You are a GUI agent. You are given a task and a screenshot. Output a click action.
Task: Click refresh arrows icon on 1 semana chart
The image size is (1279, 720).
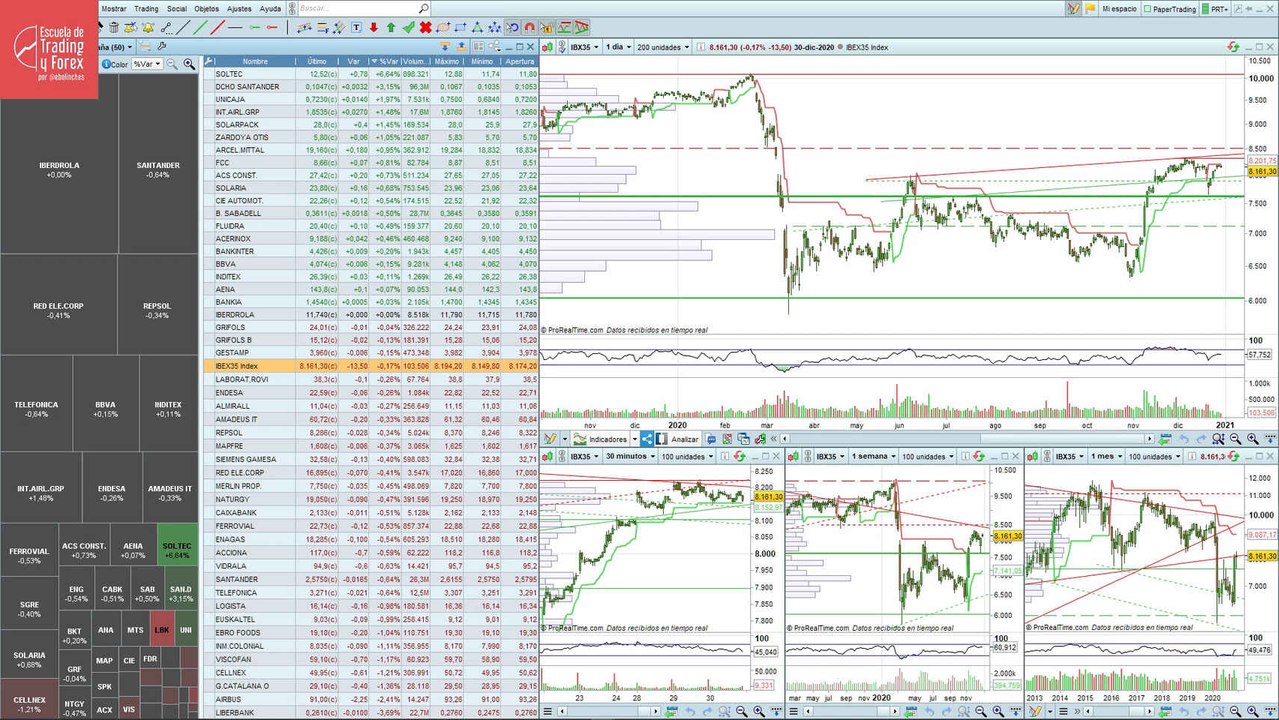[979, 456]
